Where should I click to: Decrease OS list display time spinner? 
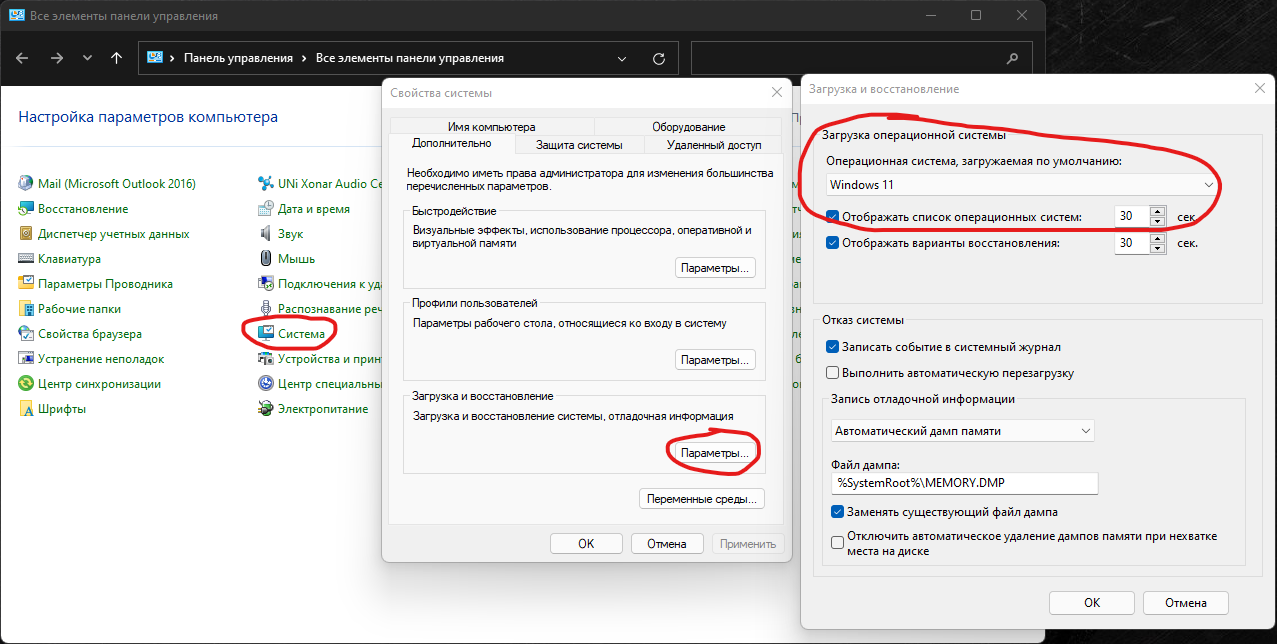tap(1158, 222)
